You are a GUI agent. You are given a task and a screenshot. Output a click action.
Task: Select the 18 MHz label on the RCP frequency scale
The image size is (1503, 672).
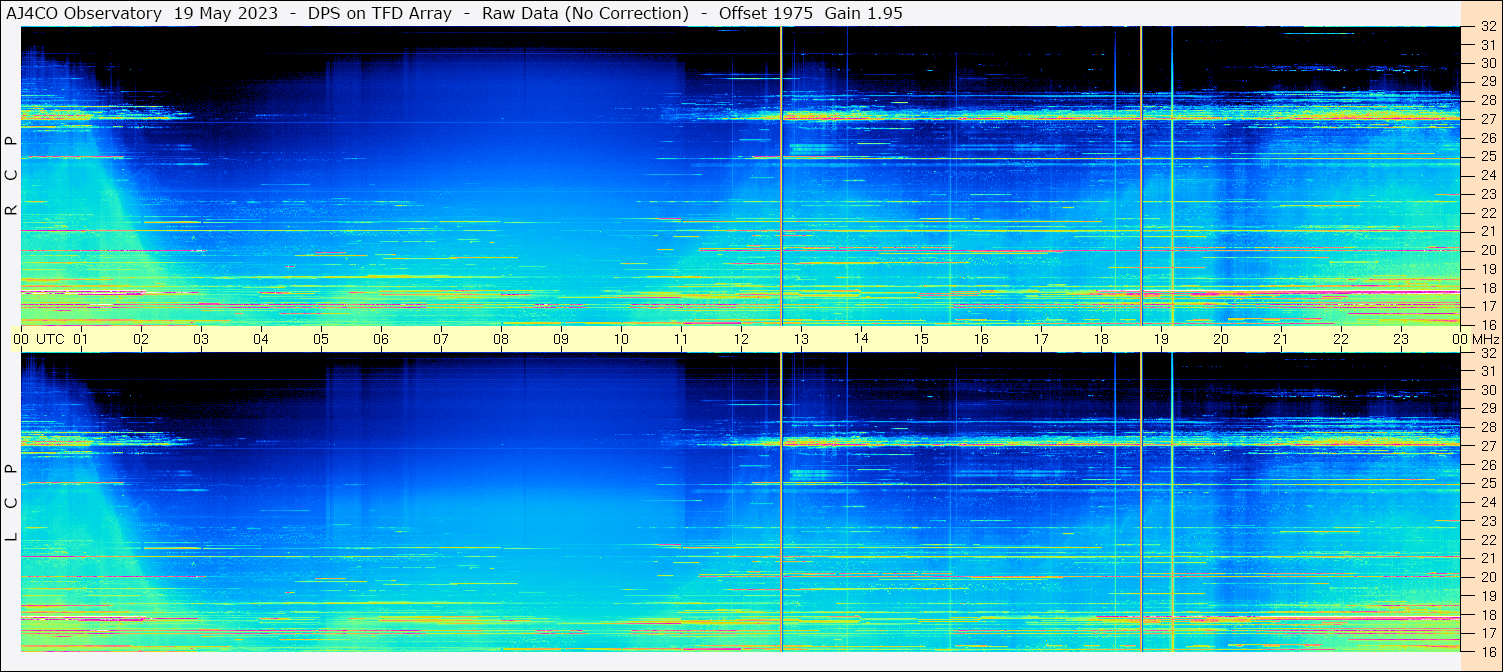point(1488,287)
